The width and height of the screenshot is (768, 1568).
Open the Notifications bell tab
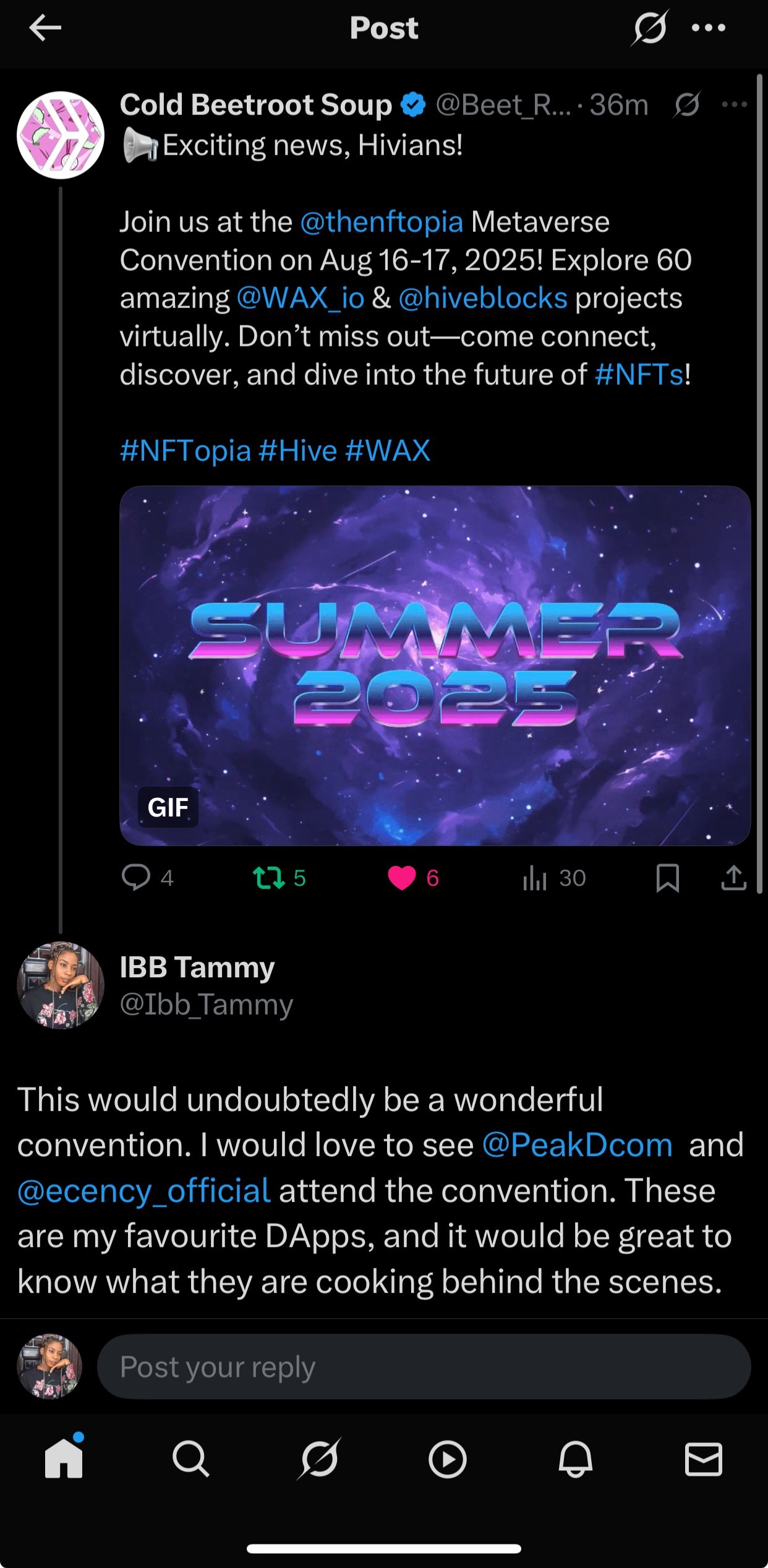pyautogui.click(x=576, y=1460)
